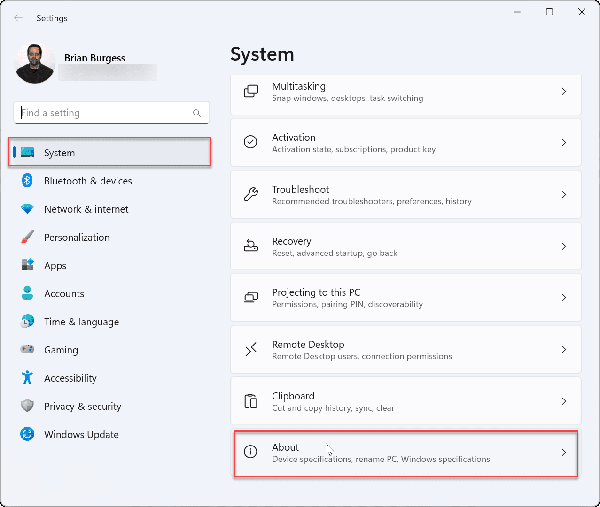This screenshot has width=600, height=507.
Task: Click the Multitasking windows icon
Action: point(251,91)
